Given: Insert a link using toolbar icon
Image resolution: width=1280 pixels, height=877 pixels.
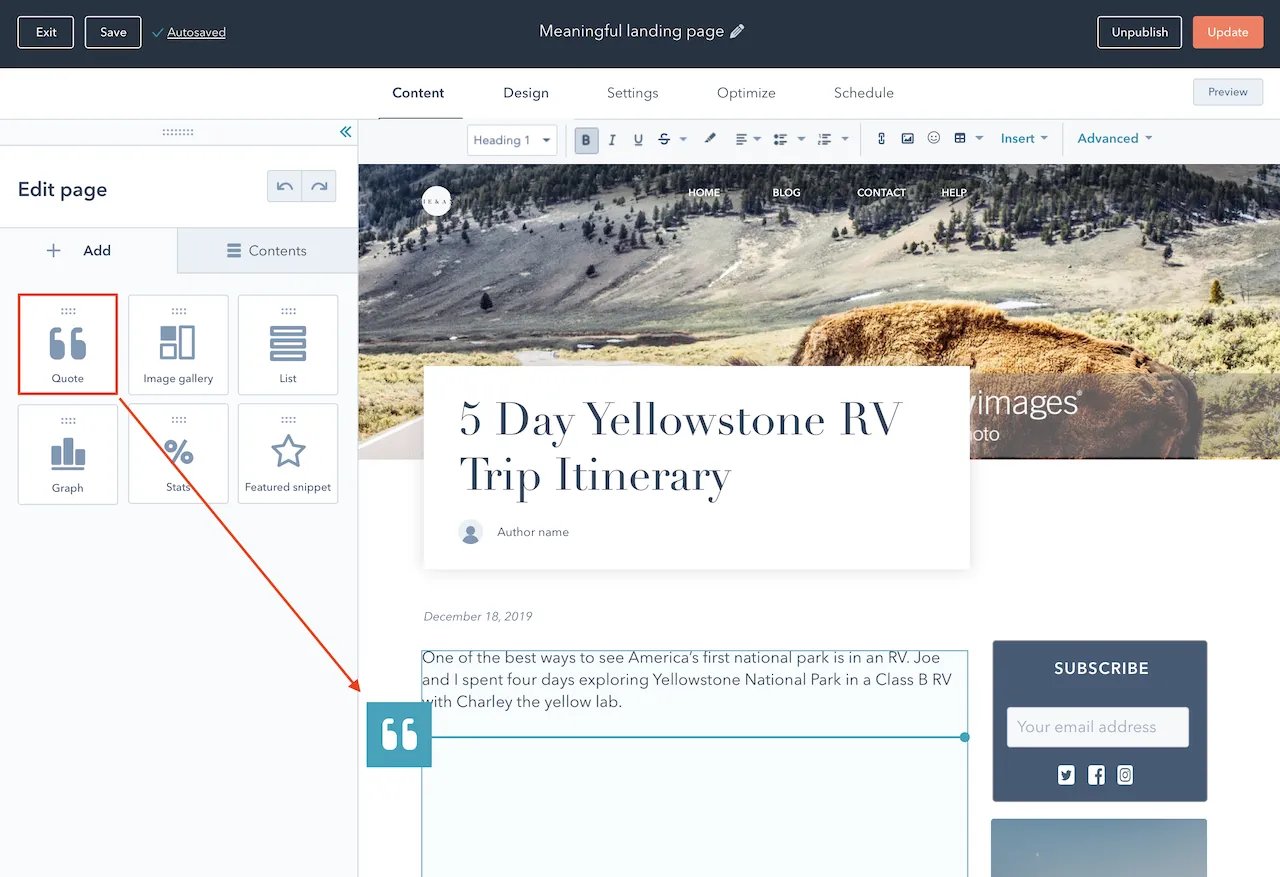Looking at the screenshot, I should 881,139.
